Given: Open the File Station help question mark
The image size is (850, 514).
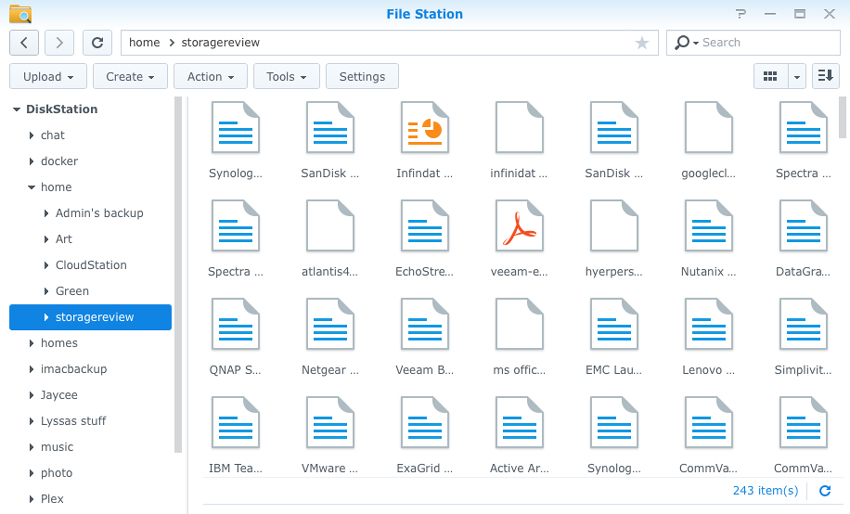Looking at the screenshot, I should [x=741, y=14].
